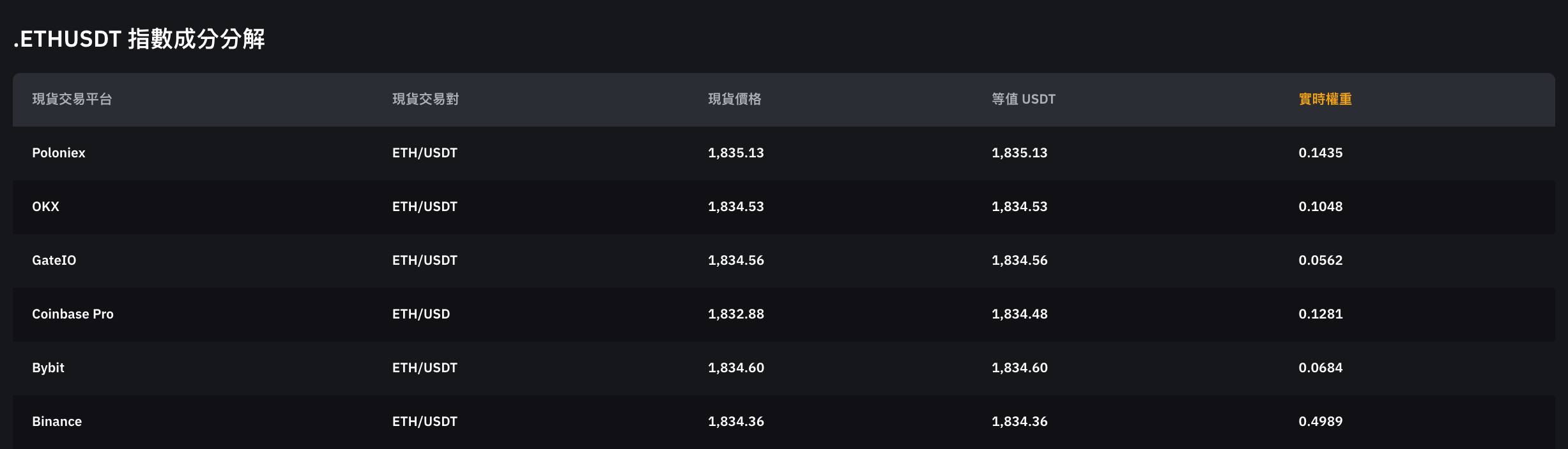Select the 等值 USDT column header
The height and width of the screenshot is (449, 1568).
(1024, 99)
